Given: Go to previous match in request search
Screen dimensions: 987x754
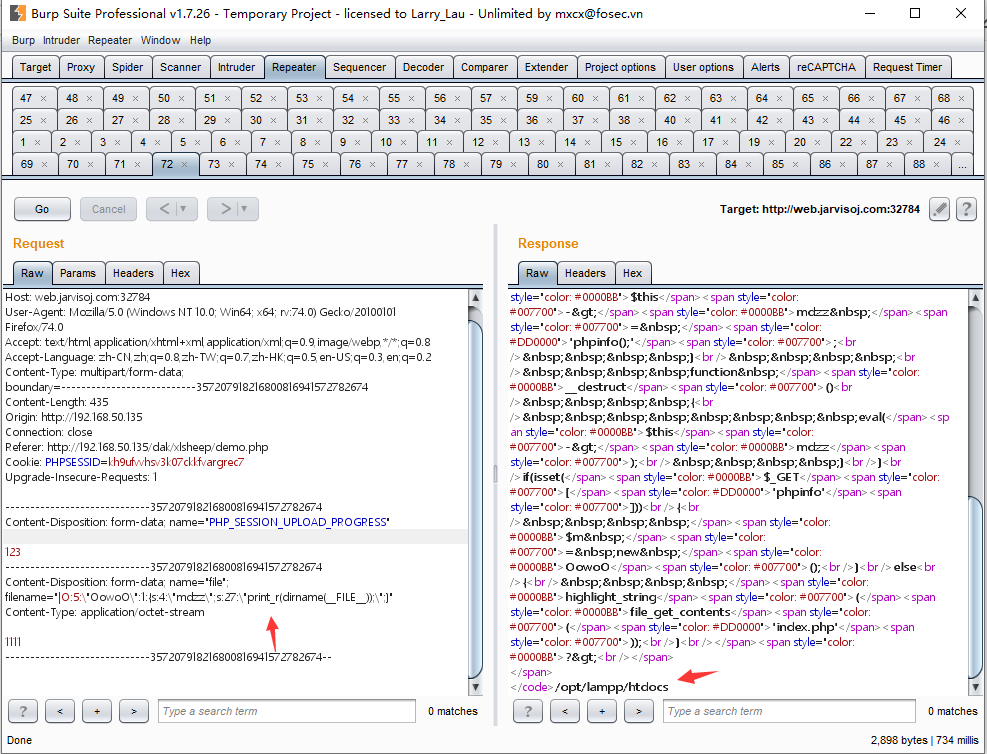Looking at the screenshot, I should coord(60,711).
